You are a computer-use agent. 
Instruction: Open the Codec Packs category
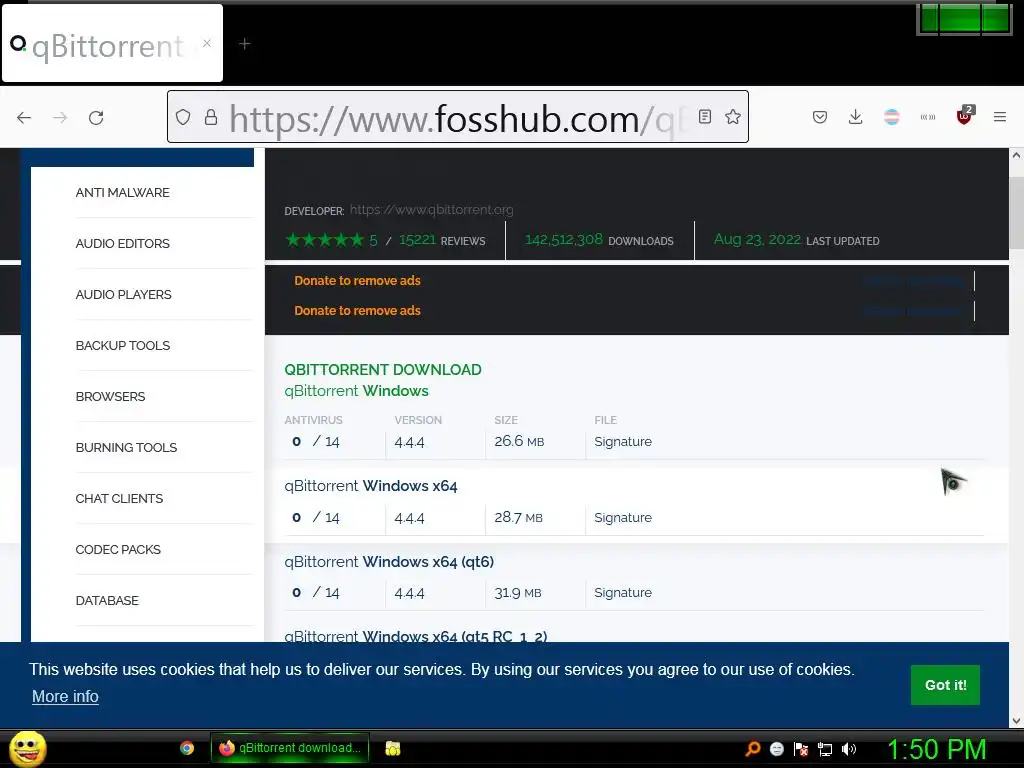(118, 549)
